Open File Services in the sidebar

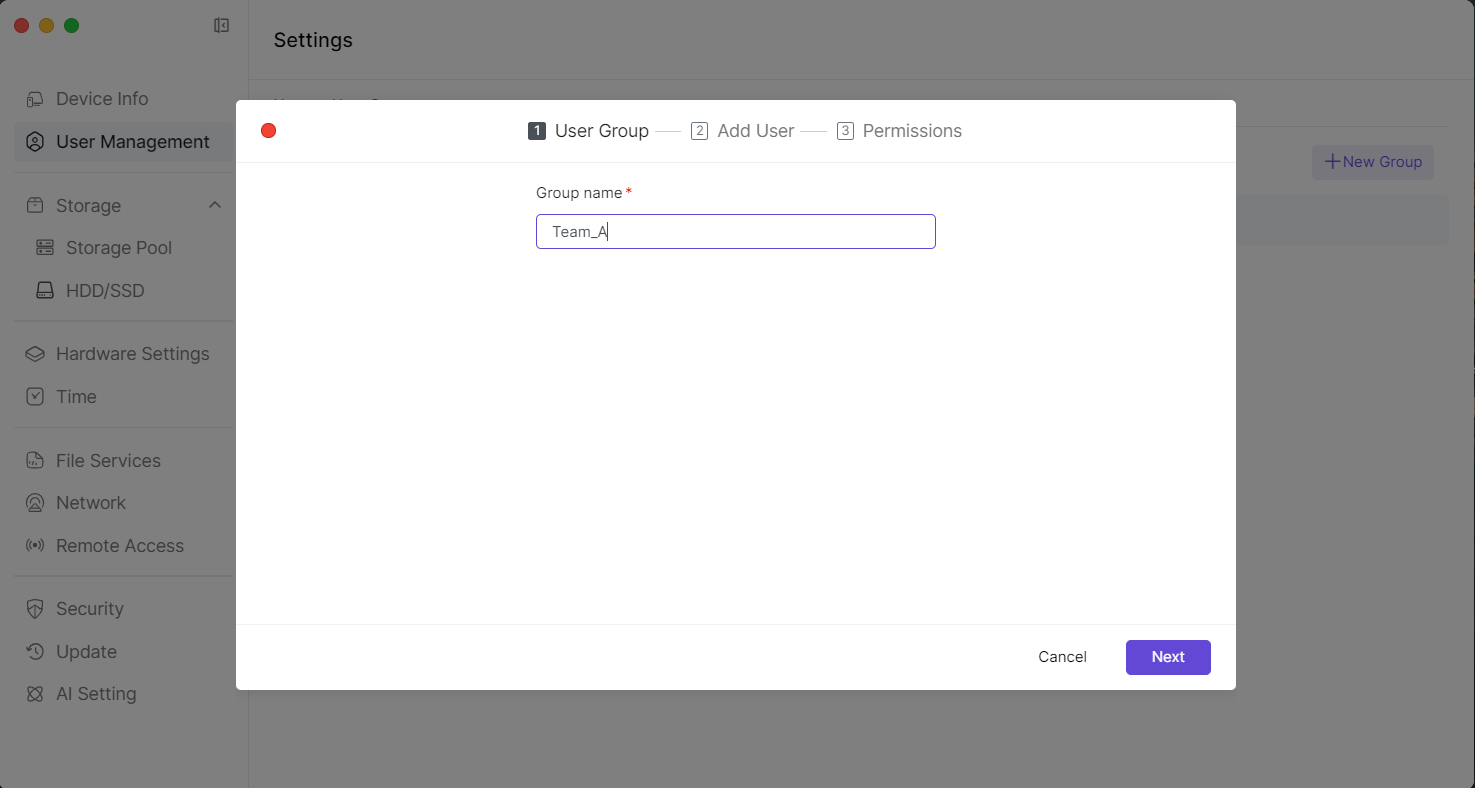pyautogui.click(x=108, y=461)
